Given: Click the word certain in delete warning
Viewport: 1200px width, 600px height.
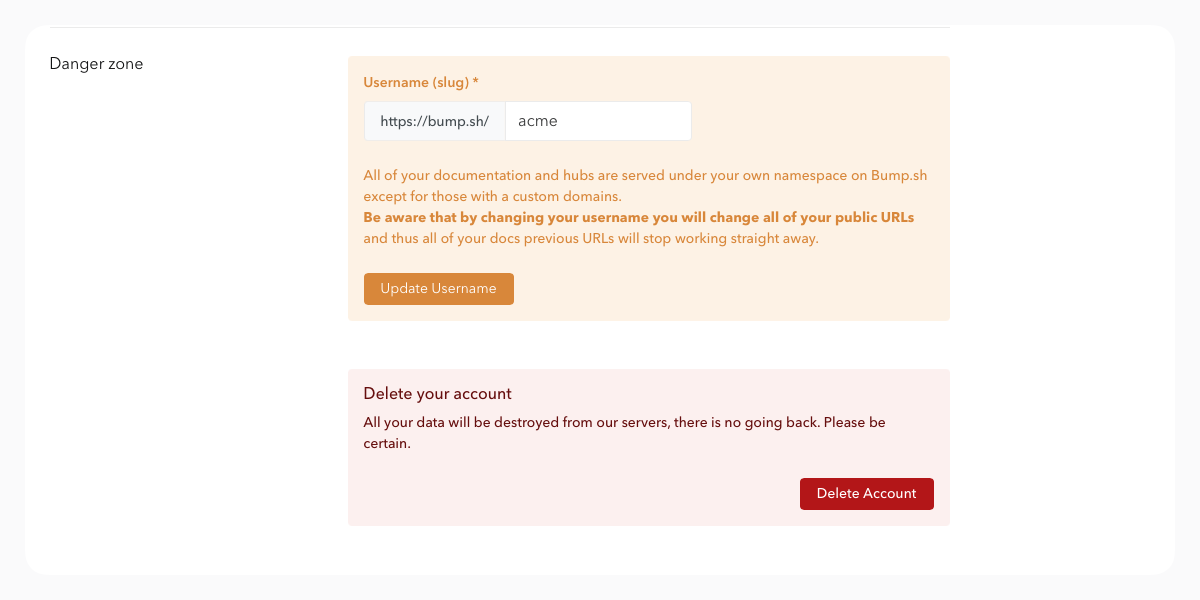Looking at the screenshot, I should point(387,443).
